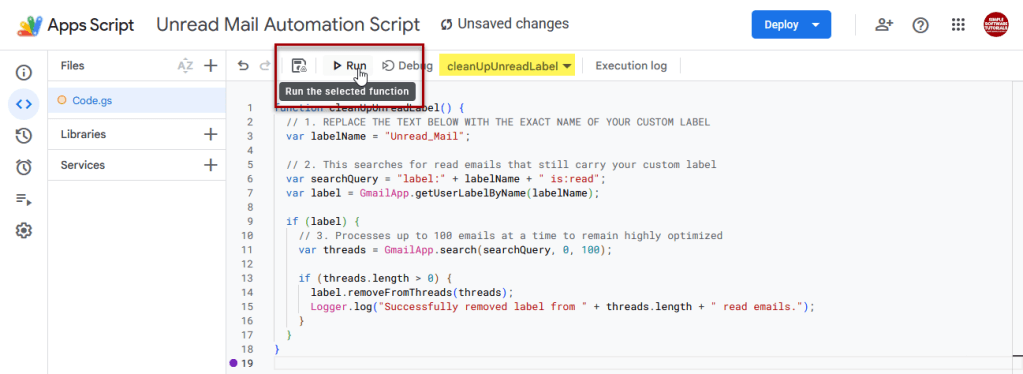
Task: Add a new file with the plus icon
Action: pyautogui.click(x=210, y=65)
